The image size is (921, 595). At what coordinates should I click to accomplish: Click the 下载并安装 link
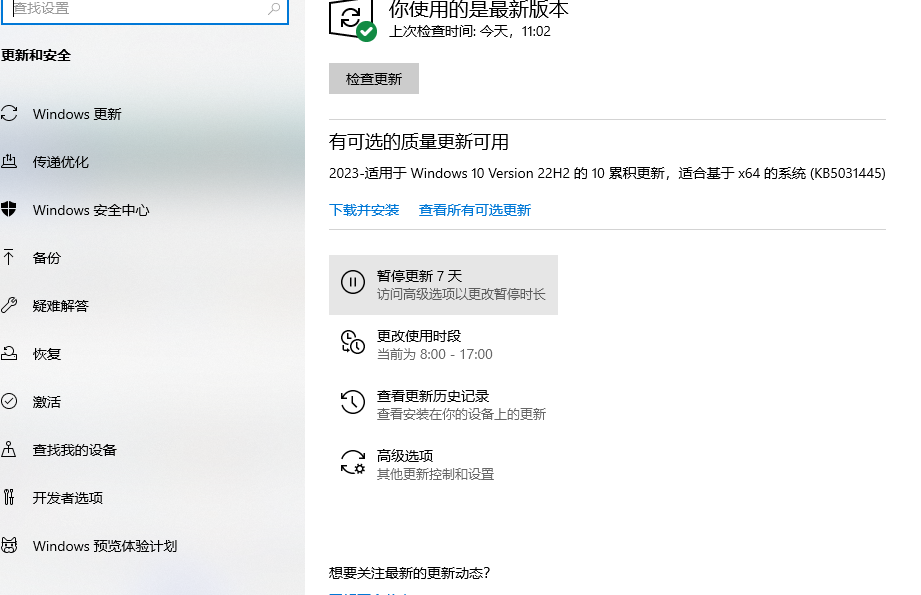[x=364, y=210]
